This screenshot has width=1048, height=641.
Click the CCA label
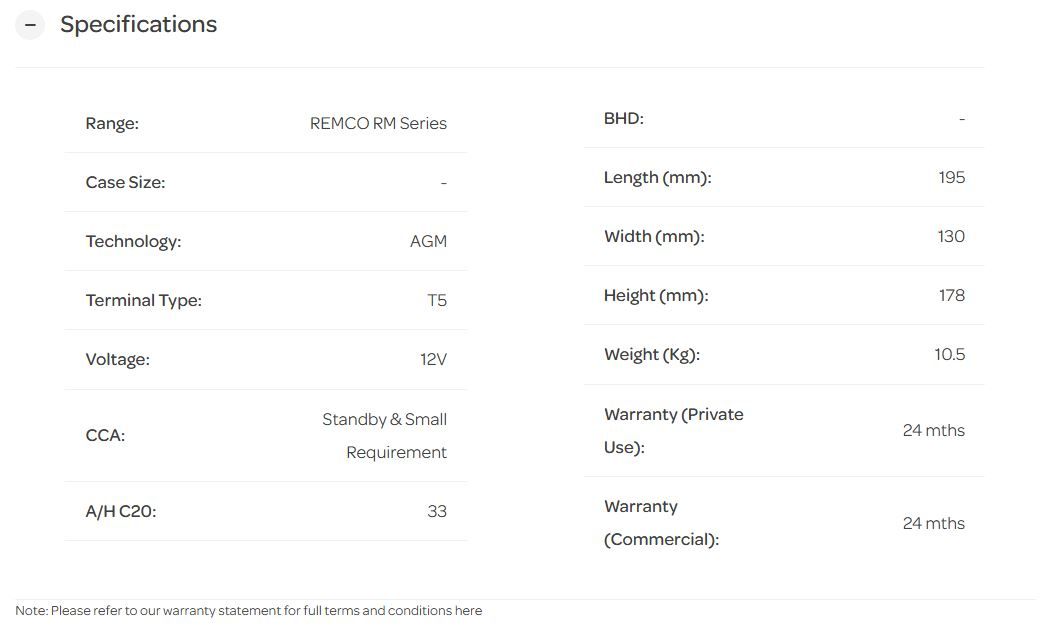pyautogui.click(x=105, y=436)
